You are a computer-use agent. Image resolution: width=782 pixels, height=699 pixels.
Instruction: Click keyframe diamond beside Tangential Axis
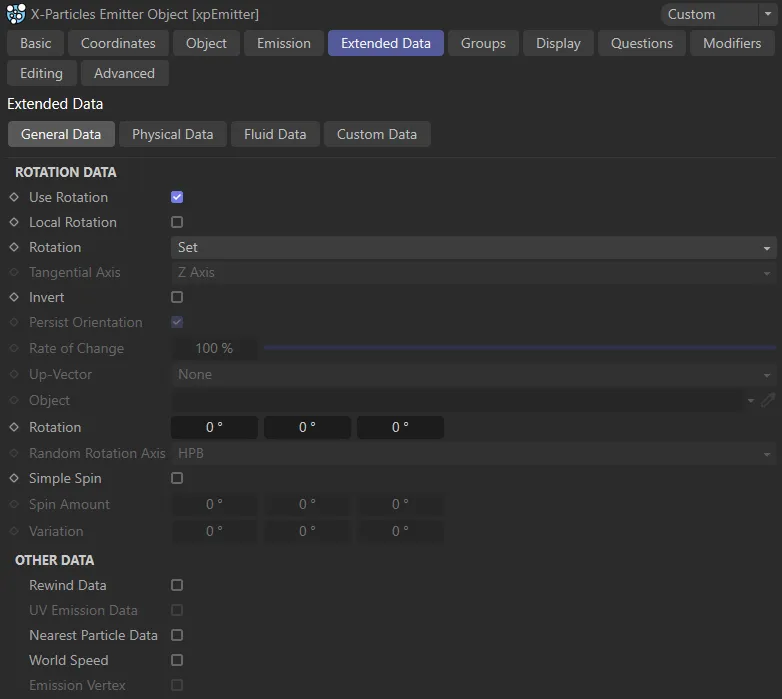[14, 272]
